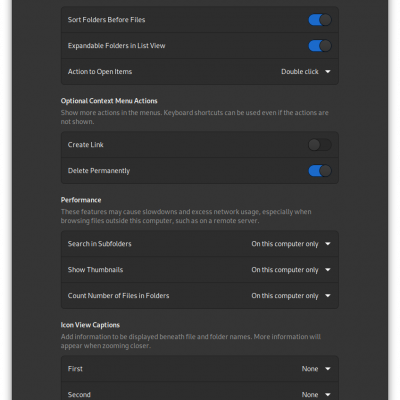Click the arrow icon beside Double click

[x=328, y=72]
